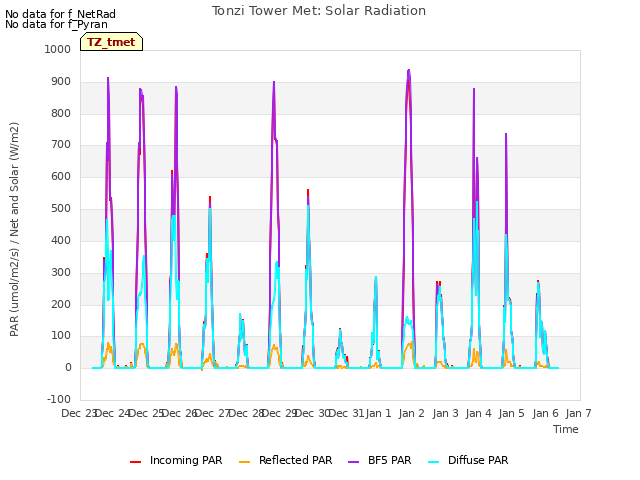Screen dimensions: 640x480
Task: Click the Jan 5 purple peak near 740
Action: (506, 134)
